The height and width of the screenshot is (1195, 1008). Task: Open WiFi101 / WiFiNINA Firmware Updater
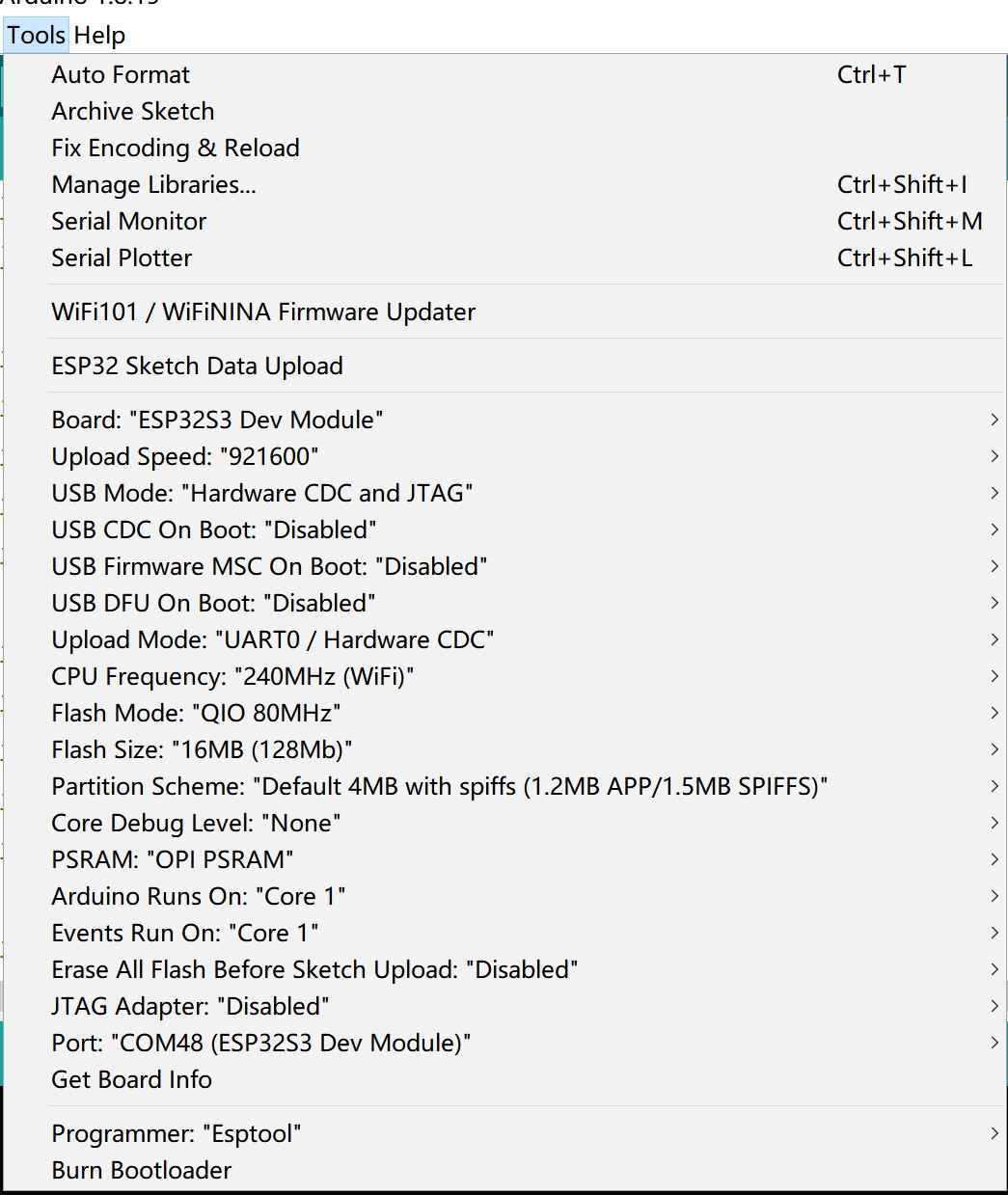pos(504,312)
